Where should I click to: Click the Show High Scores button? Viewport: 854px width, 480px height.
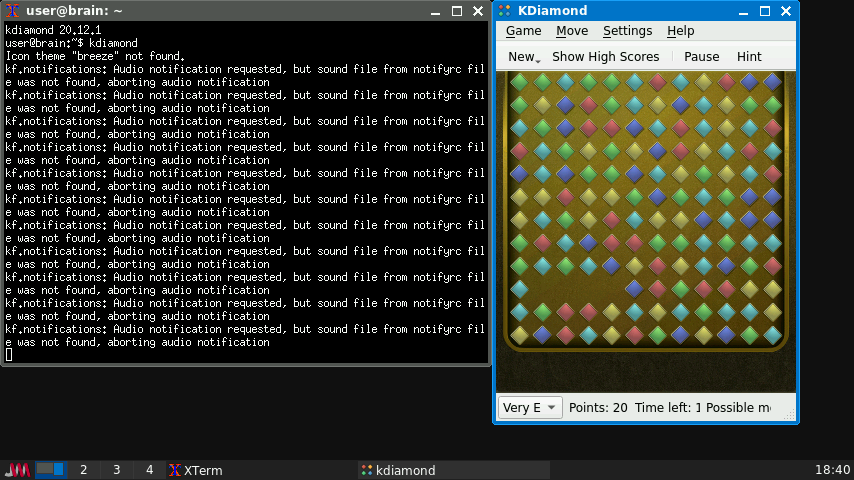(605, 57)
